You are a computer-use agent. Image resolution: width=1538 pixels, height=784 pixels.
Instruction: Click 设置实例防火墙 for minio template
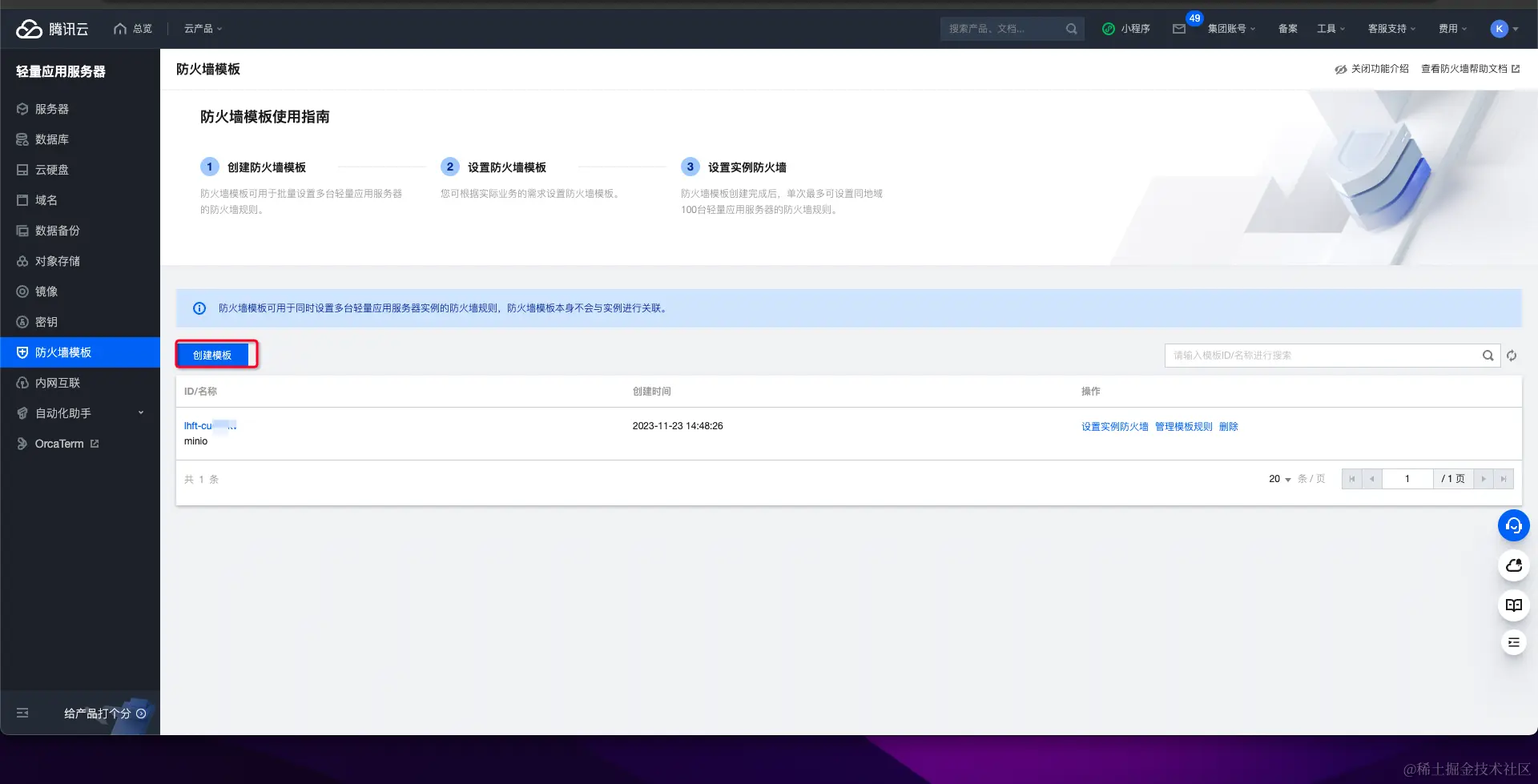coord(1114,427)
